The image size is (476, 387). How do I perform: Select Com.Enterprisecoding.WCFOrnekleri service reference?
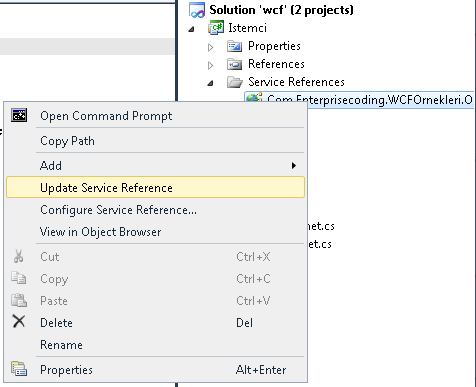click(370, 100)
